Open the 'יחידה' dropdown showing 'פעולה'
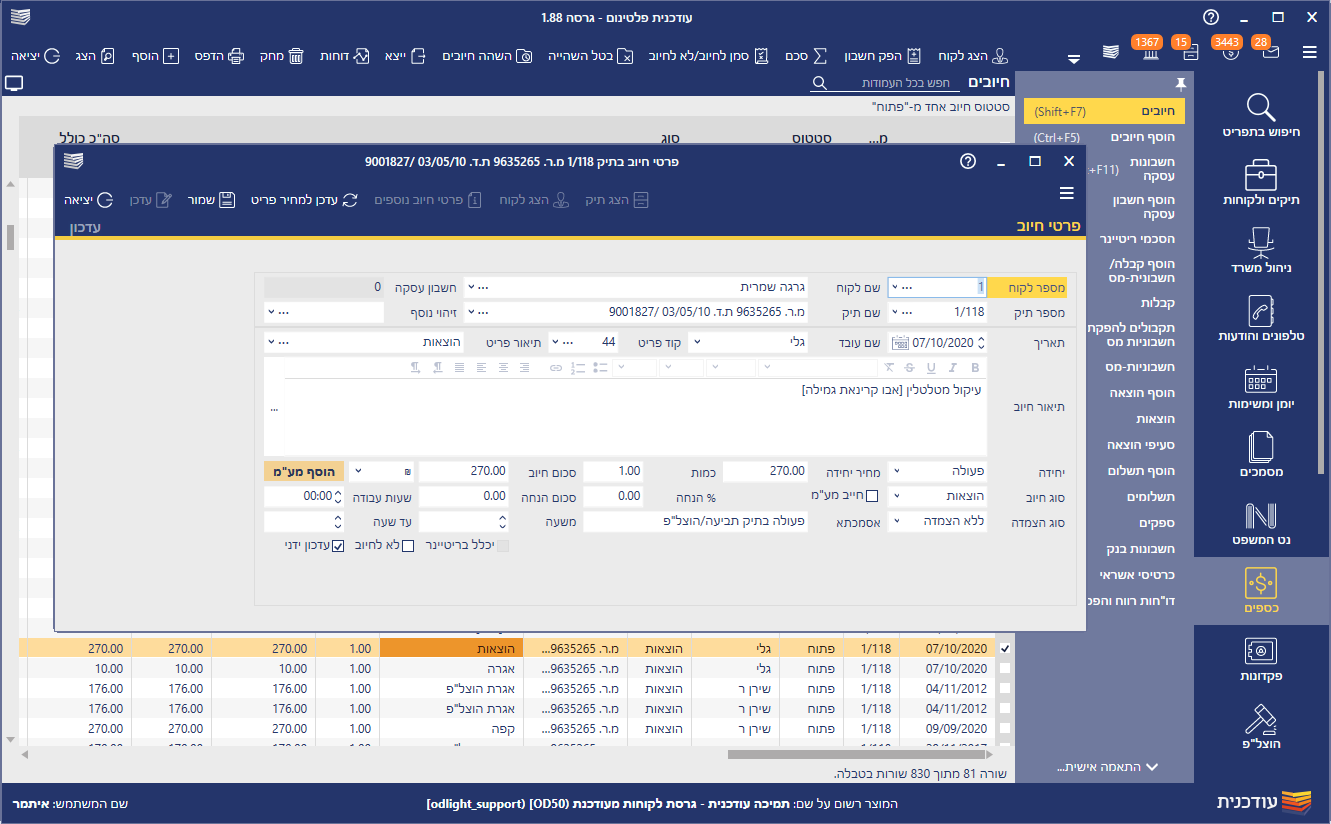The image size is (1331, 824). 895,471
